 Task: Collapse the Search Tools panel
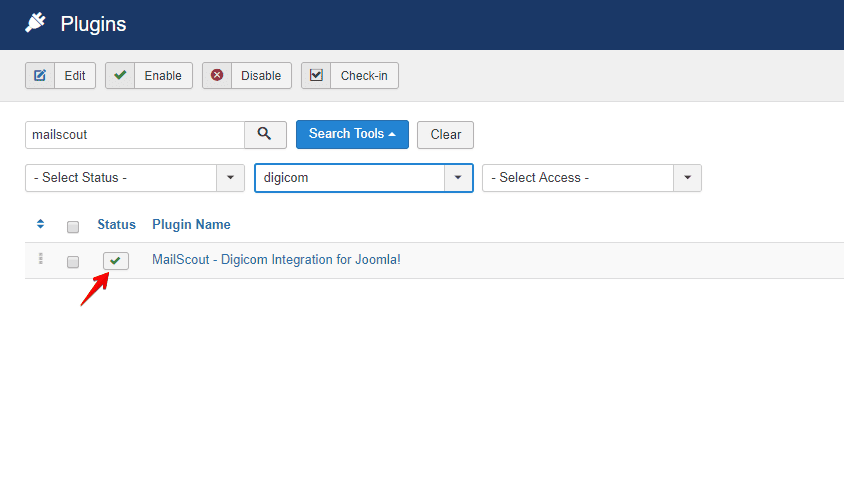tap(352, 134)
